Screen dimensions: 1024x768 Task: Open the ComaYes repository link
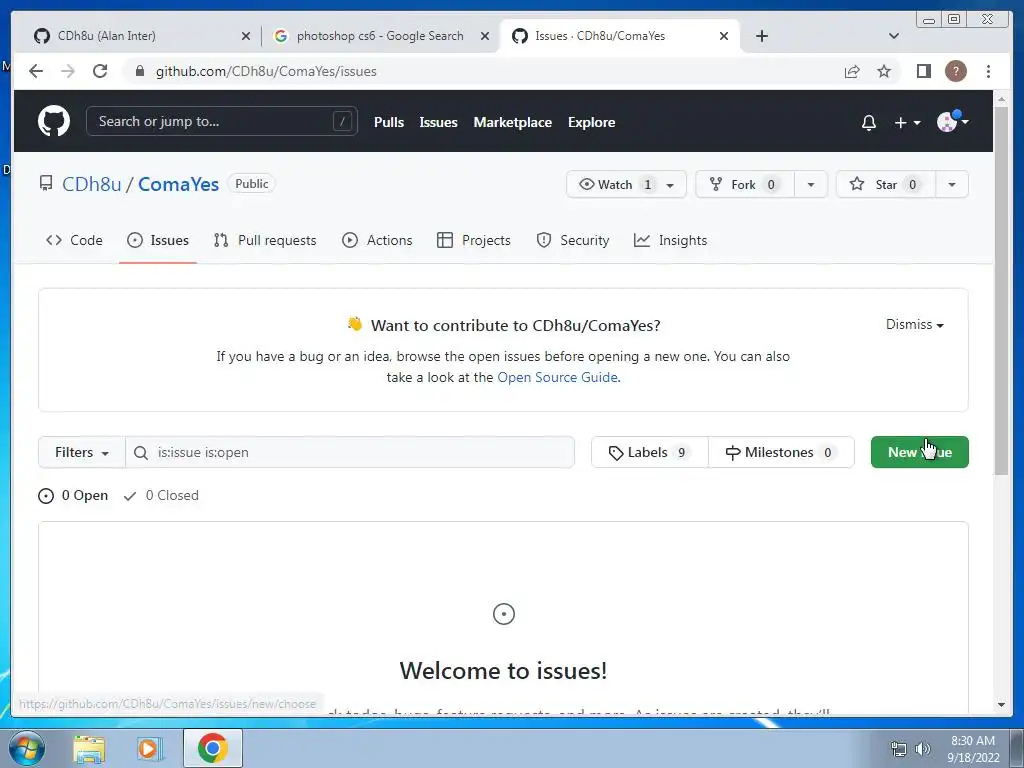point(178,184)
